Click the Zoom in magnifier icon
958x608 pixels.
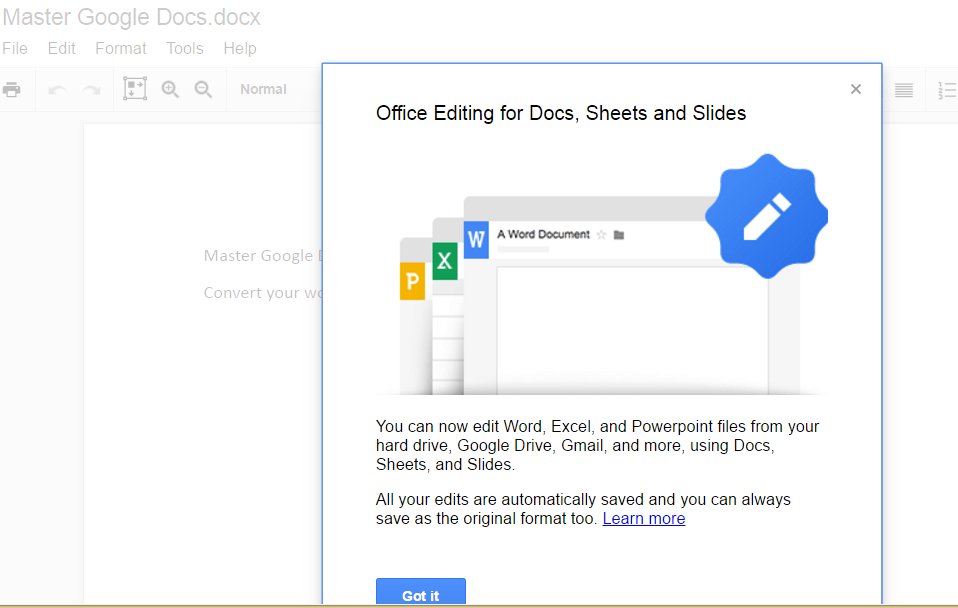(170, 90)
